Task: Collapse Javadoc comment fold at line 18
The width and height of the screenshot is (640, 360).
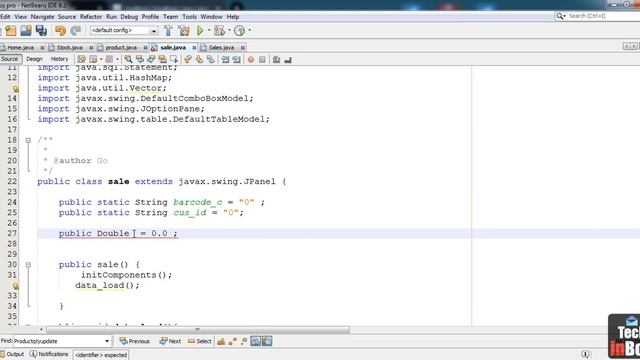Action: pos(28,140)
